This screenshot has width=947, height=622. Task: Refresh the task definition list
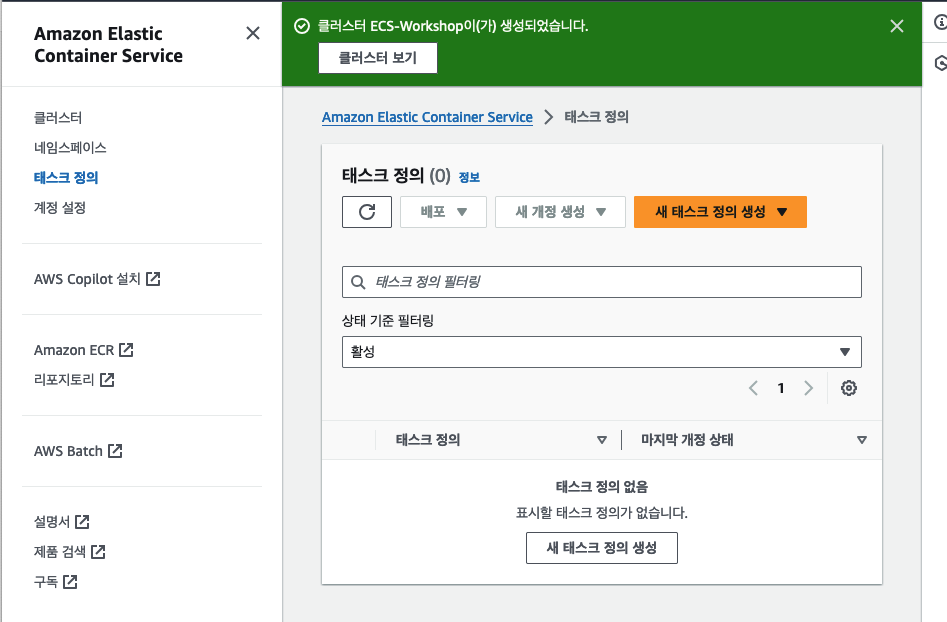[x=367, y=212]
